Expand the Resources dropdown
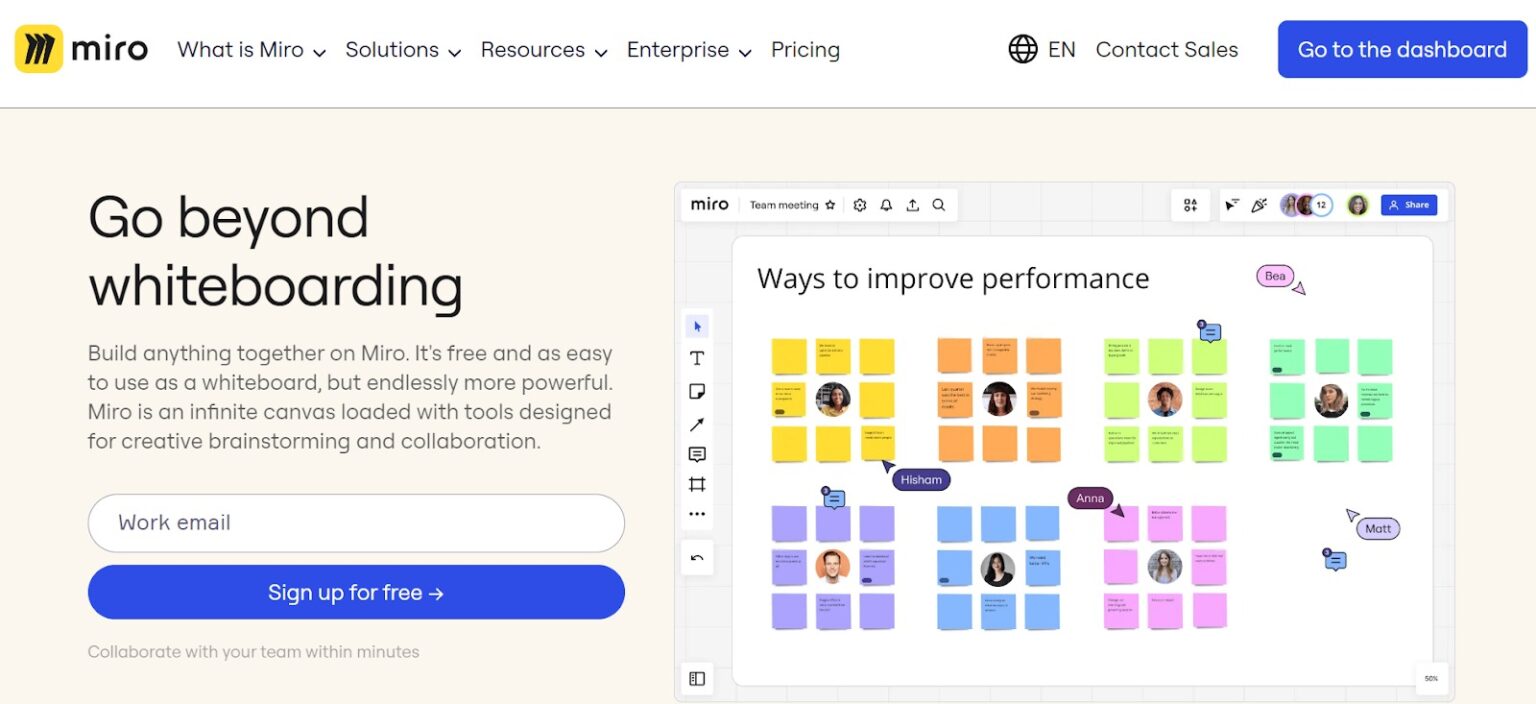Viewport: 1536px width, 704px height. [x=543, y=50]
